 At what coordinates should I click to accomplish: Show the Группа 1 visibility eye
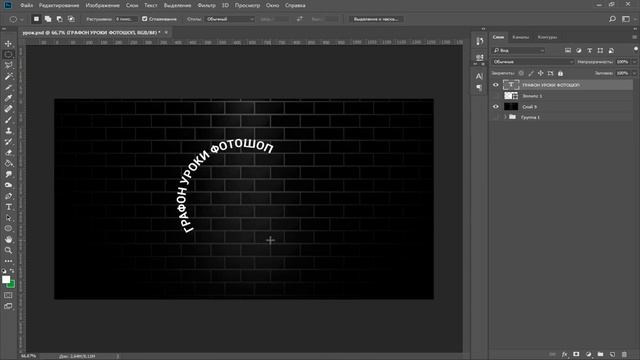point(496,117)
